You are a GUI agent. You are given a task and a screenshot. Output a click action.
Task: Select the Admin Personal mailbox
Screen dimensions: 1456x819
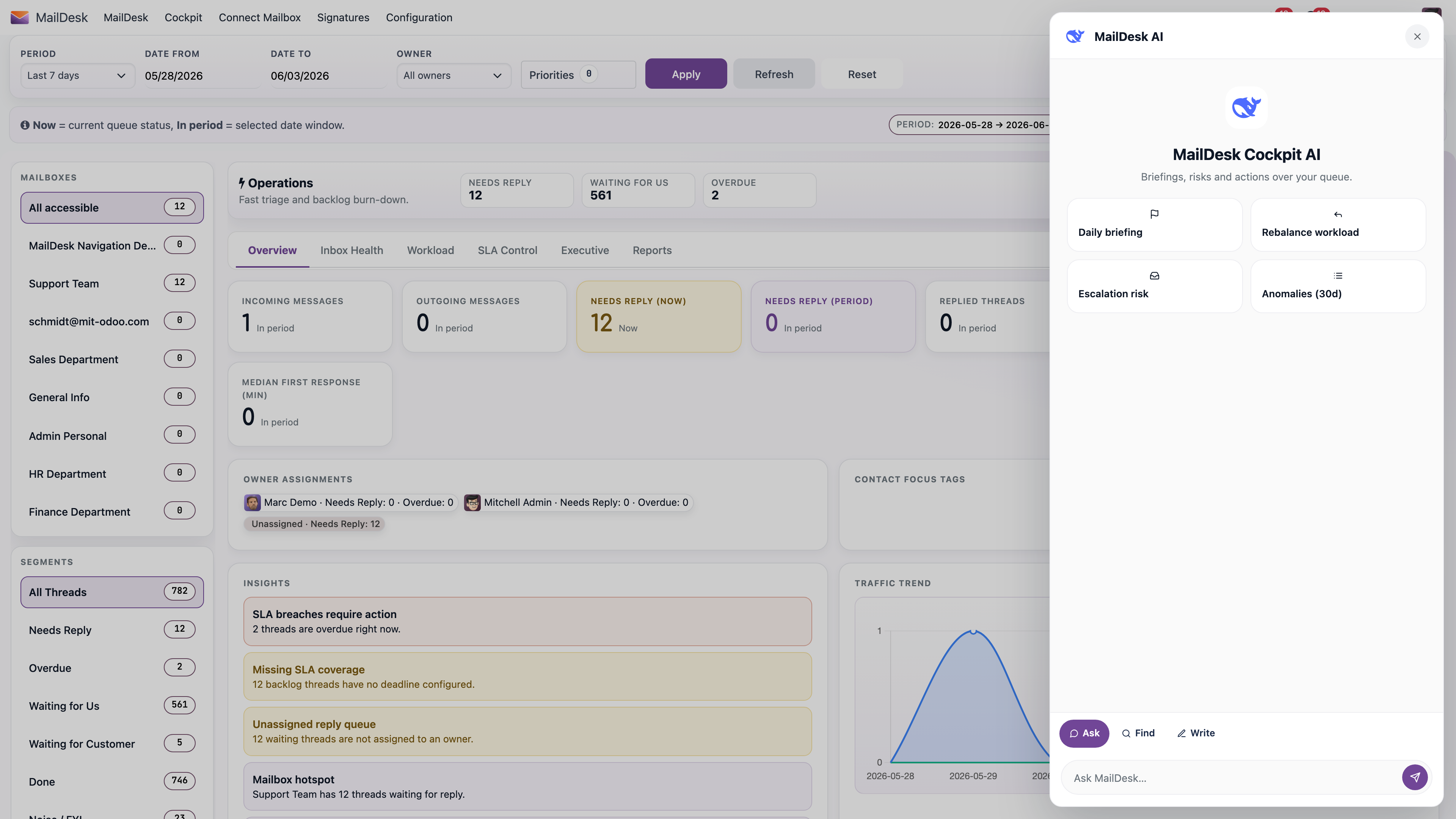tap(112, 435)
